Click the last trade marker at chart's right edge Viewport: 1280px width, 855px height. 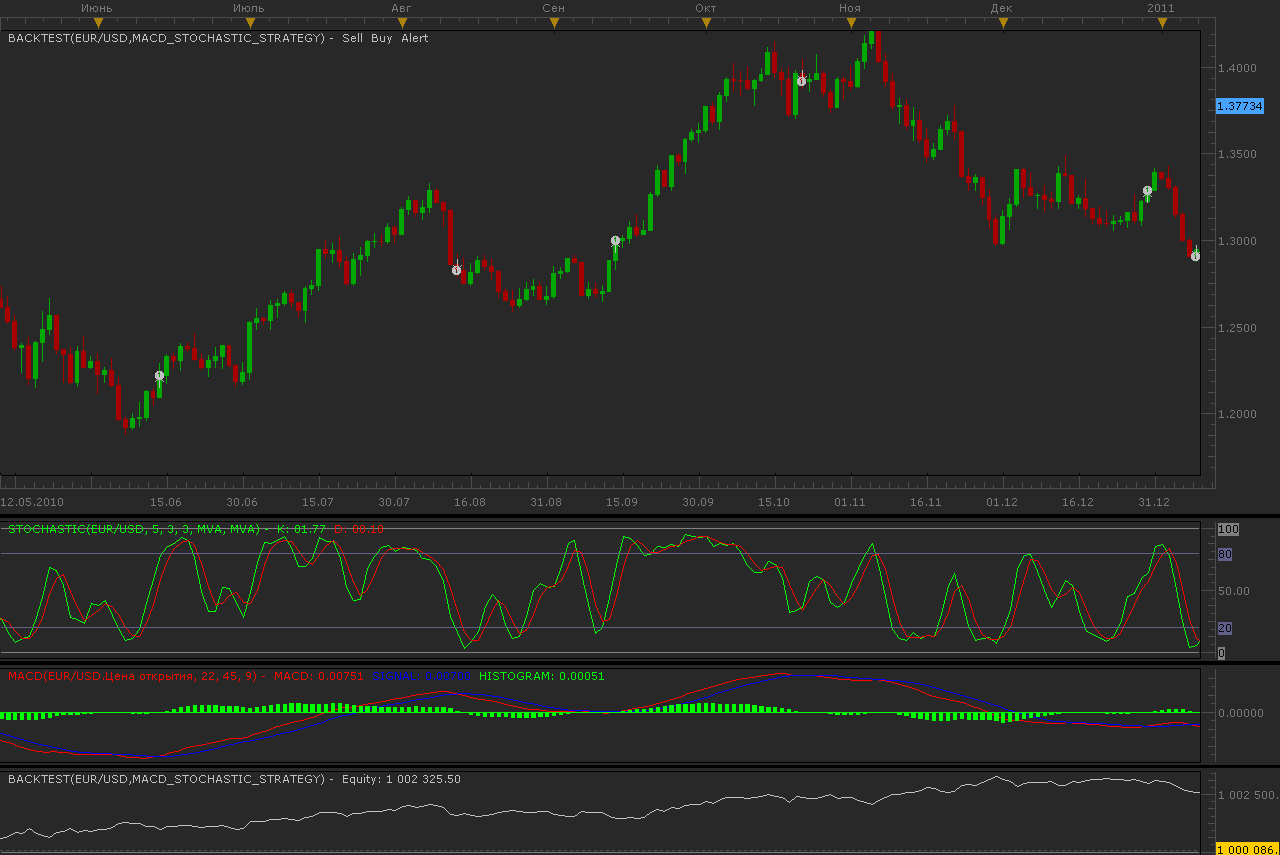pyautogui.click(x=1195, y=256)
